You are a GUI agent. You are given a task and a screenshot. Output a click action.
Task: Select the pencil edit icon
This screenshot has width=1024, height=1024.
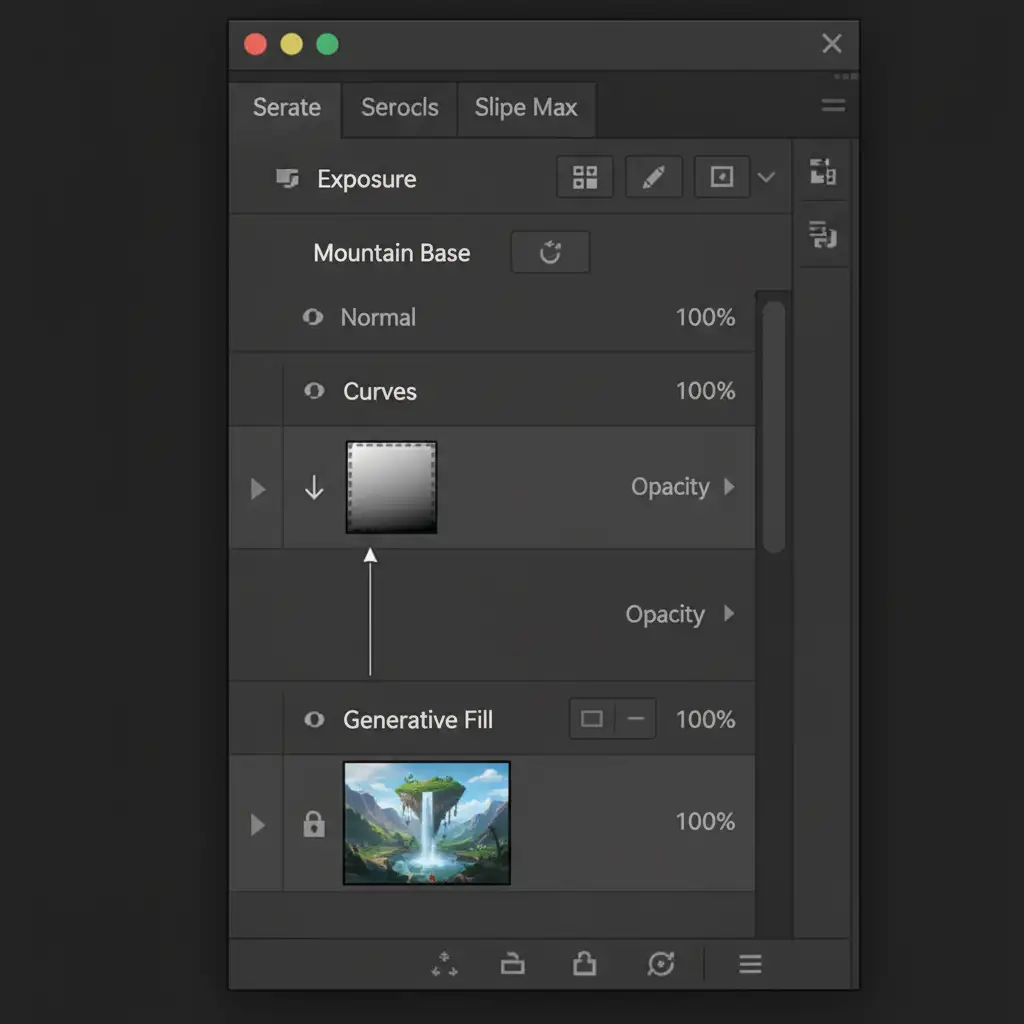(x=653, y=178)
